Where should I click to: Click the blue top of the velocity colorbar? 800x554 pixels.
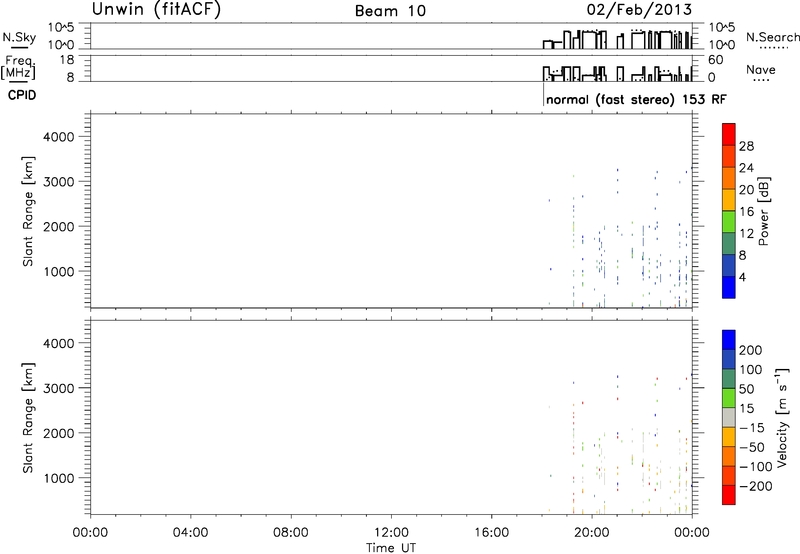coord(729,340)
